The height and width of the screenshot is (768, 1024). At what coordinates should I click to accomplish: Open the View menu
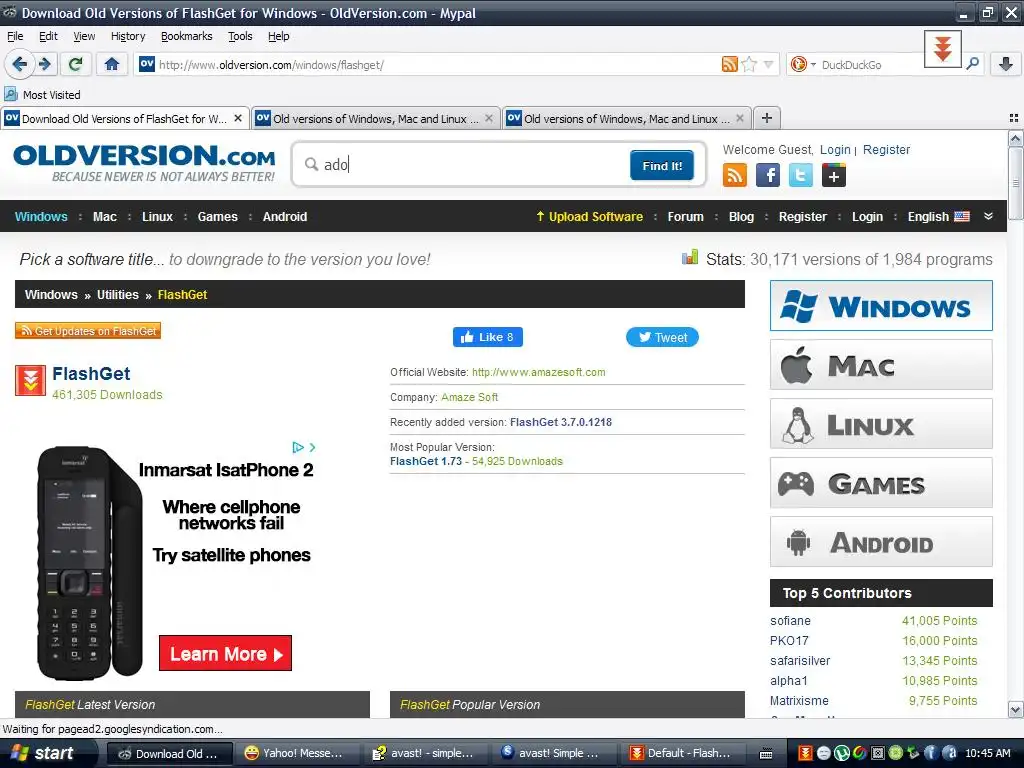(84, 36)
